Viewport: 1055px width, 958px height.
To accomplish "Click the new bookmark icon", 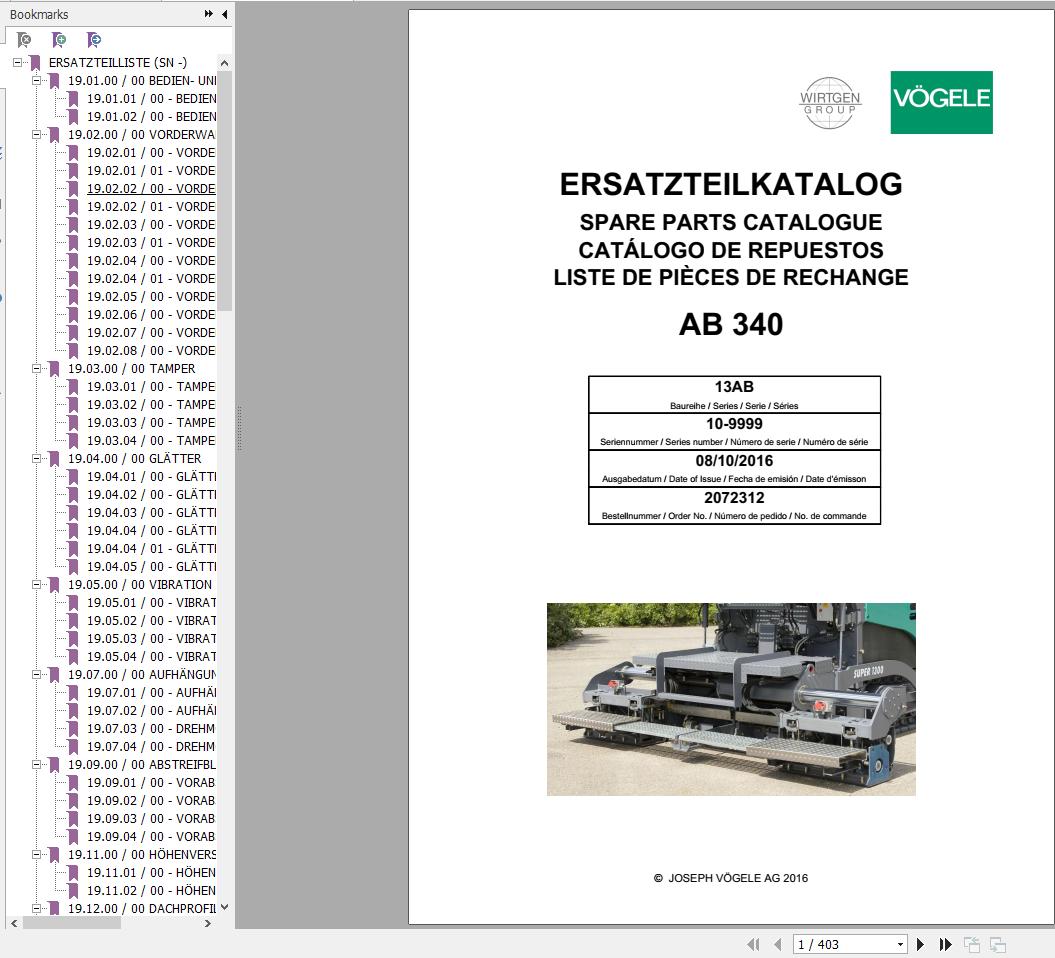I will [x=58, y=40].
